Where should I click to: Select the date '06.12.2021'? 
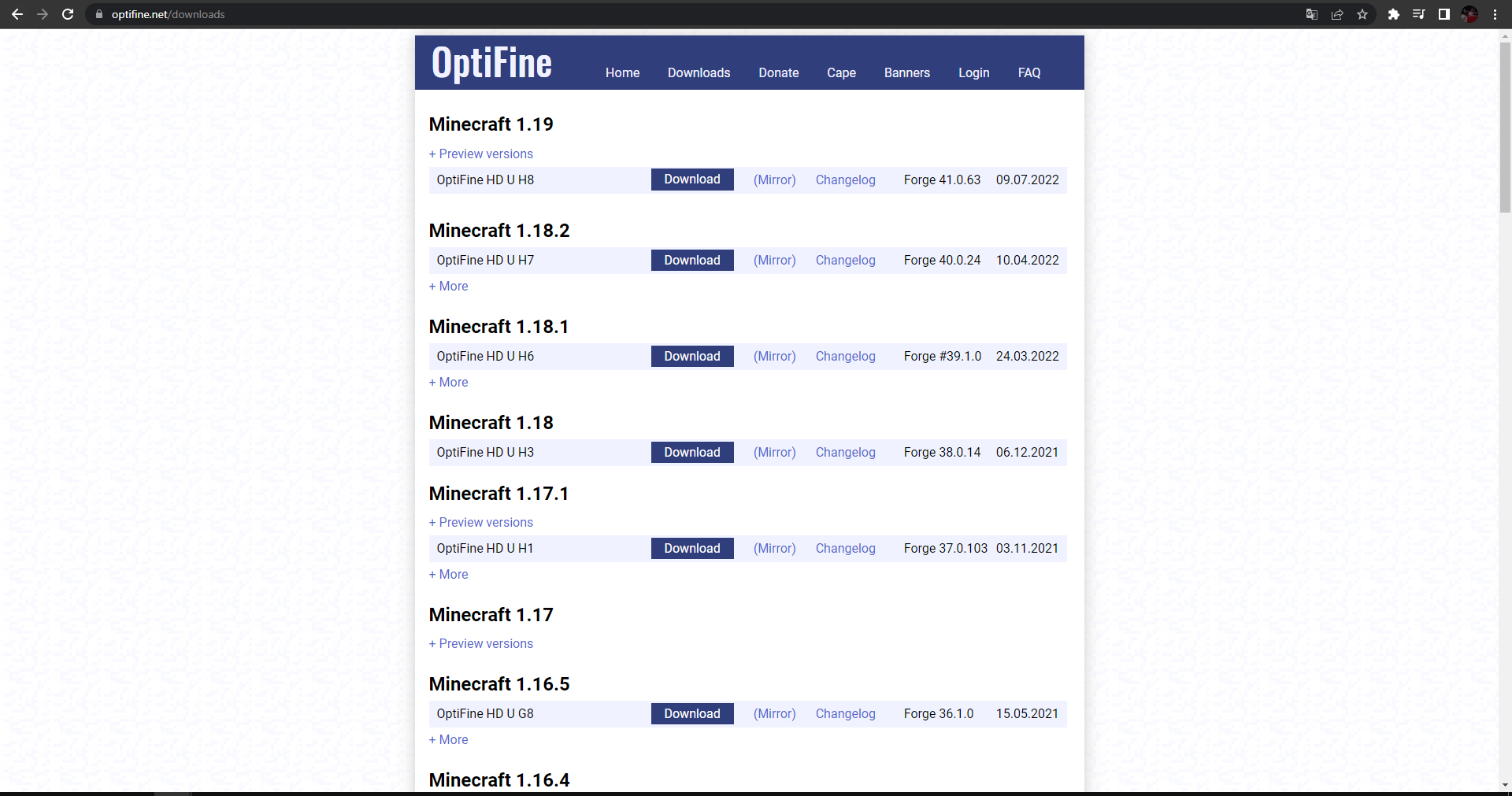pyautogui.click(x=1028, y=452)
